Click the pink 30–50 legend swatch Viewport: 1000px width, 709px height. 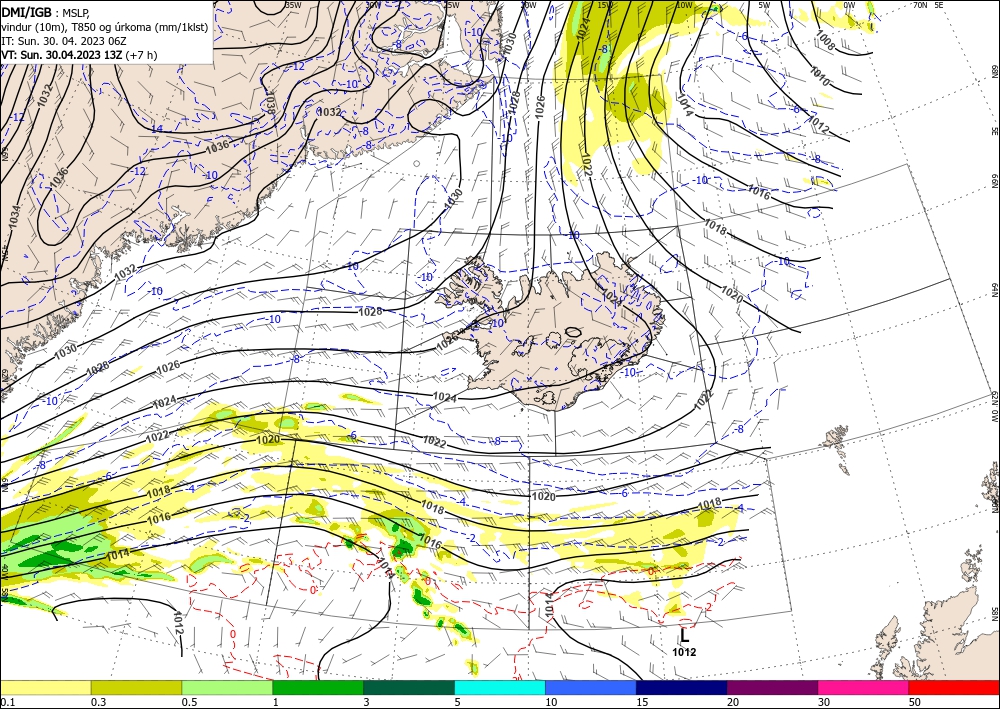click(864, 687)
